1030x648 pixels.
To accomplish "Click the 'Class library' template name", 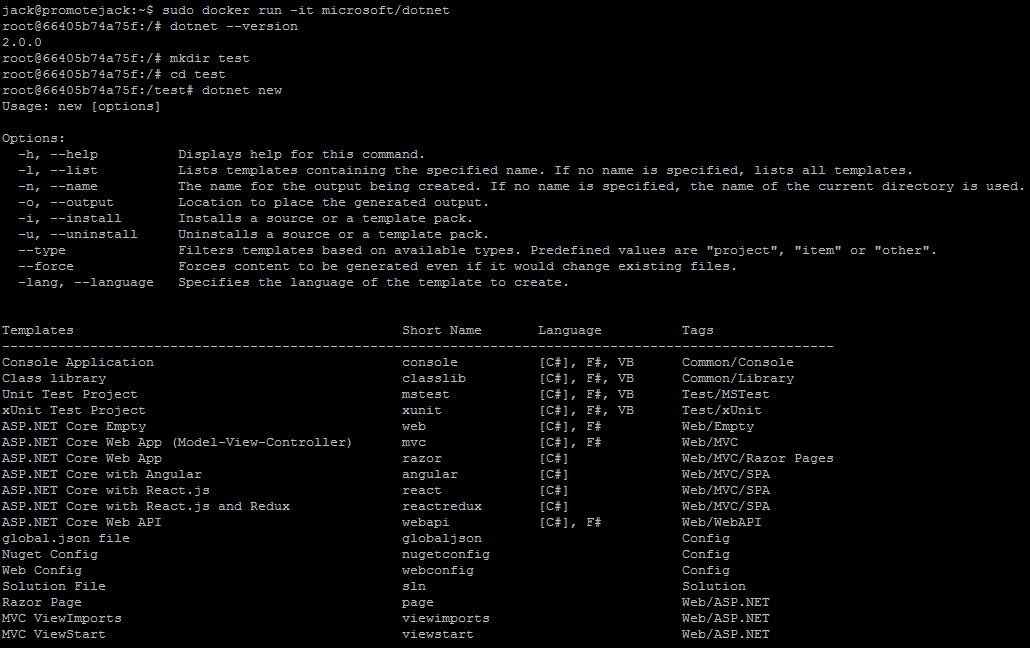I will pos(54,379).
